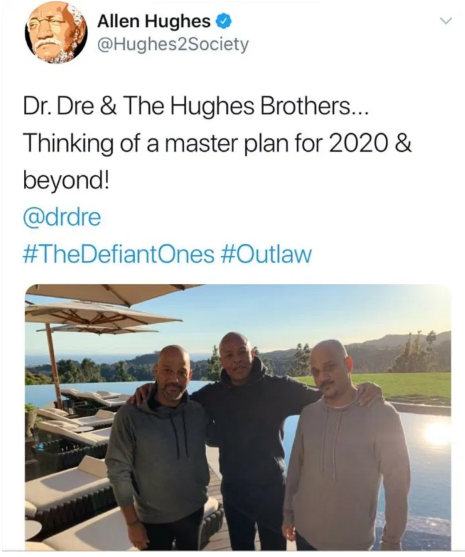This screenshot has height=557, width=465.
Task: Open the Allen Hughes display name
Action: 153,21
